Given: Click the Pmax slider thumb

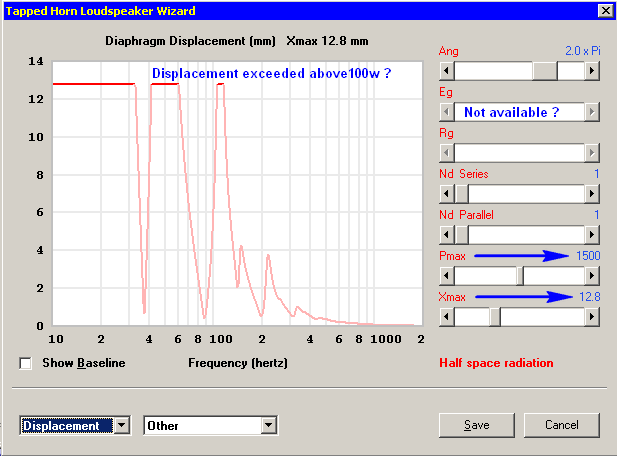Looking at the screenshot, I should 520,276.
